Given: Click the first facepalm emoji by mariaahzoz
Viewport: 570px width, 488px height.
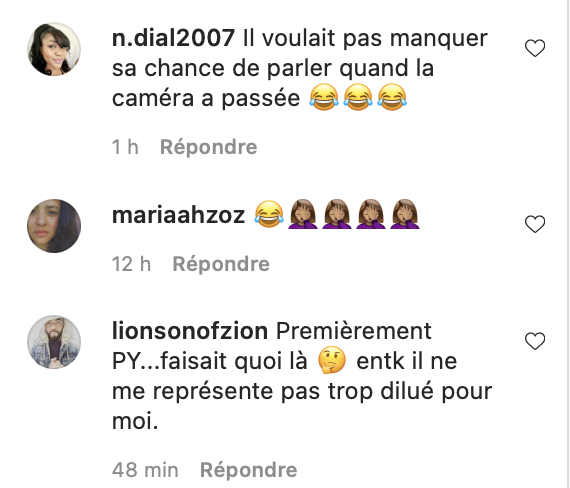Looking at the screenshot, I should (x=303, y=214).
